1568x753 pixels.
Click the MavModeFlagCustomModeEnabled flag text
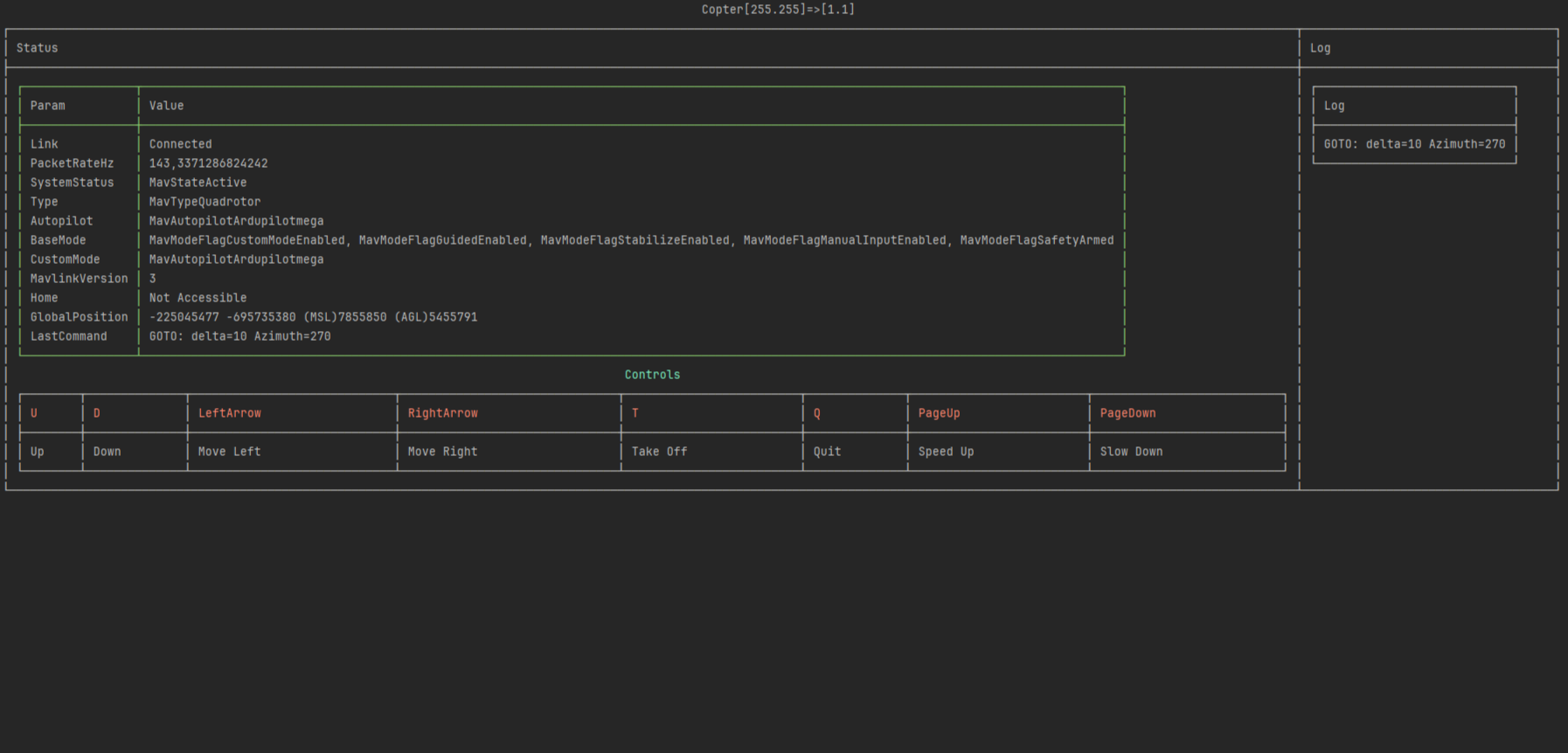246,240
